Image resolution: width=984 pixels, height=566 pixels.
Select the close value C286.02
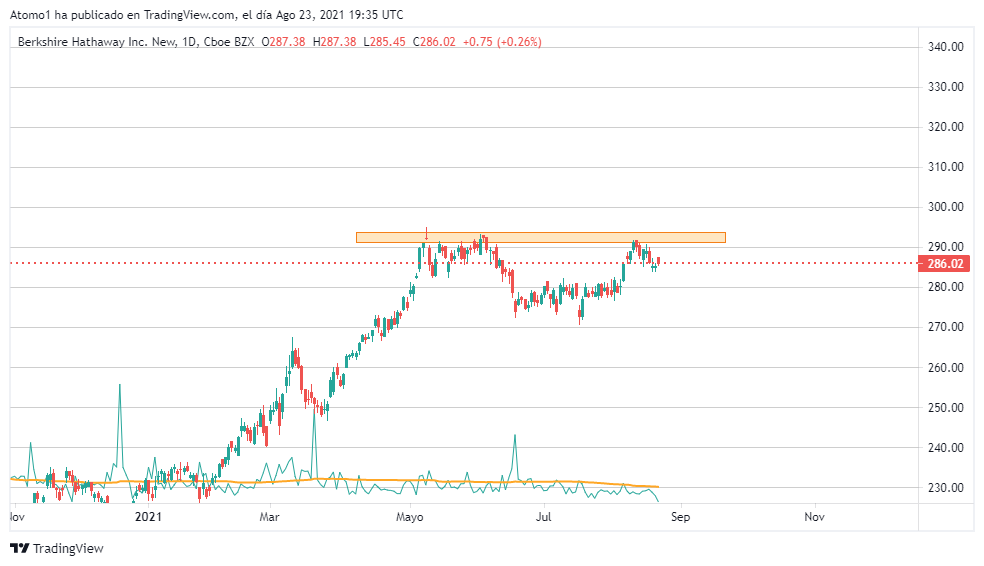434,42
